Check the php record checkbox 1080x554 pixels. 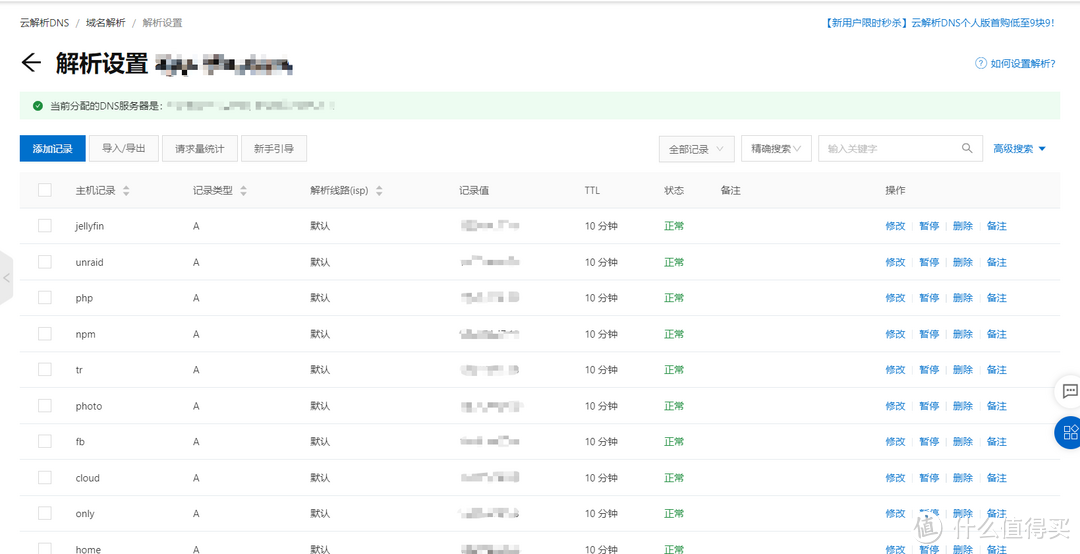point(45,298)
